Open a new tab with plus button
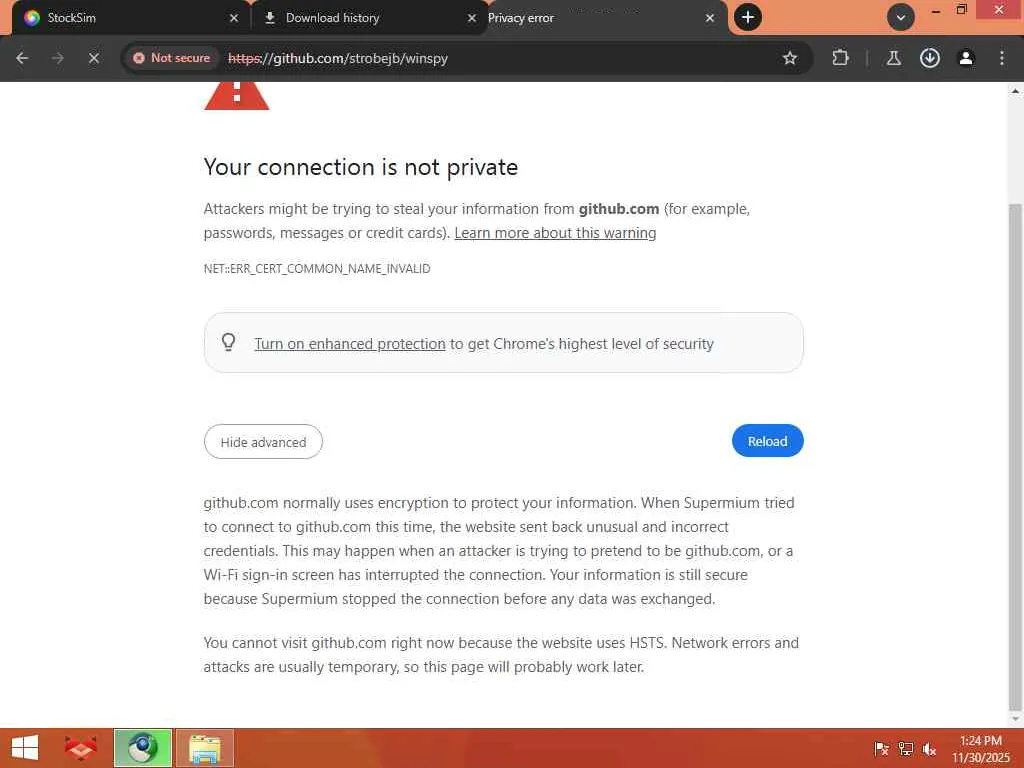 click(x=747, y=17)
